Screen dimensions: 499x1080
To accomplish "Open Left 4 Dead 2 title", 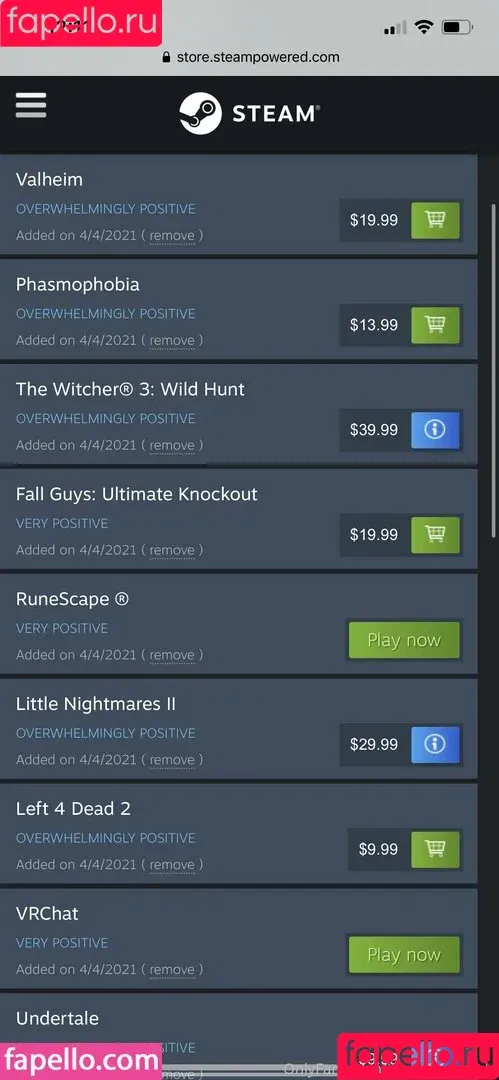I will 73,809.
